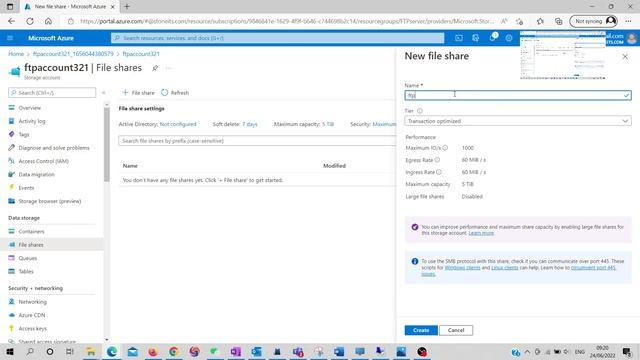The width and height of the screenshot is (640, 360).
Task: Click the + File share button
Action: [138, 93]
